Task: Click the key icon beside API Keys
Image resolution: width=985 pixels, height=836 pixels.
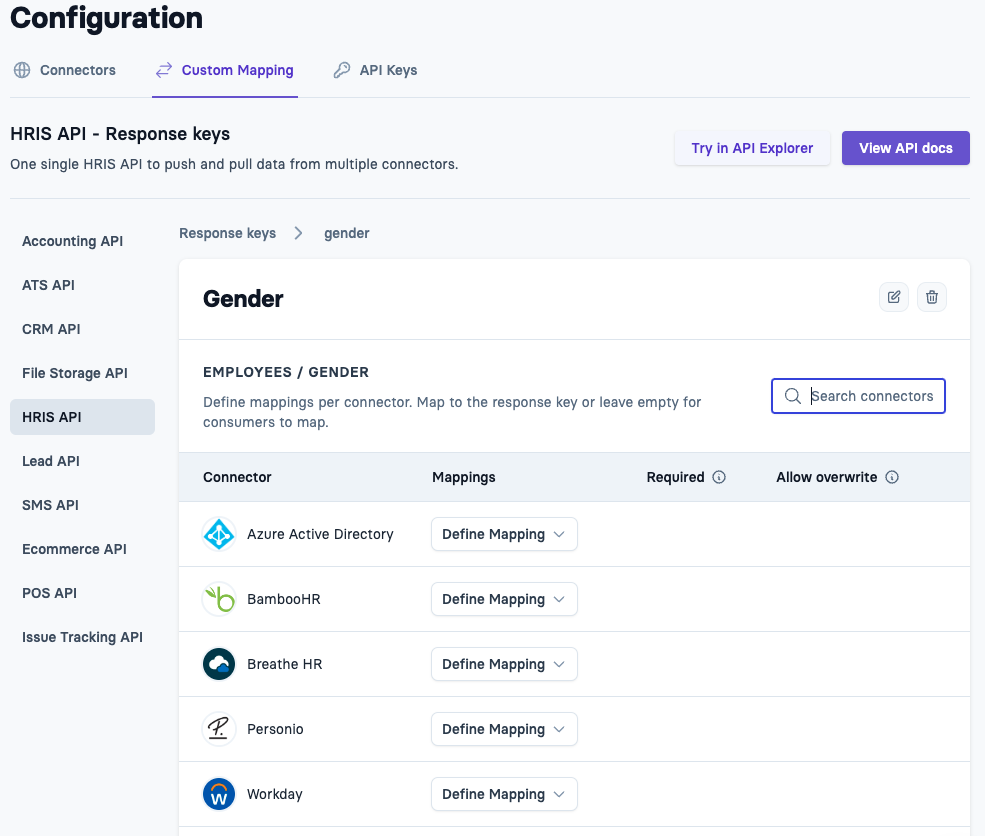Action: (342, 70)
